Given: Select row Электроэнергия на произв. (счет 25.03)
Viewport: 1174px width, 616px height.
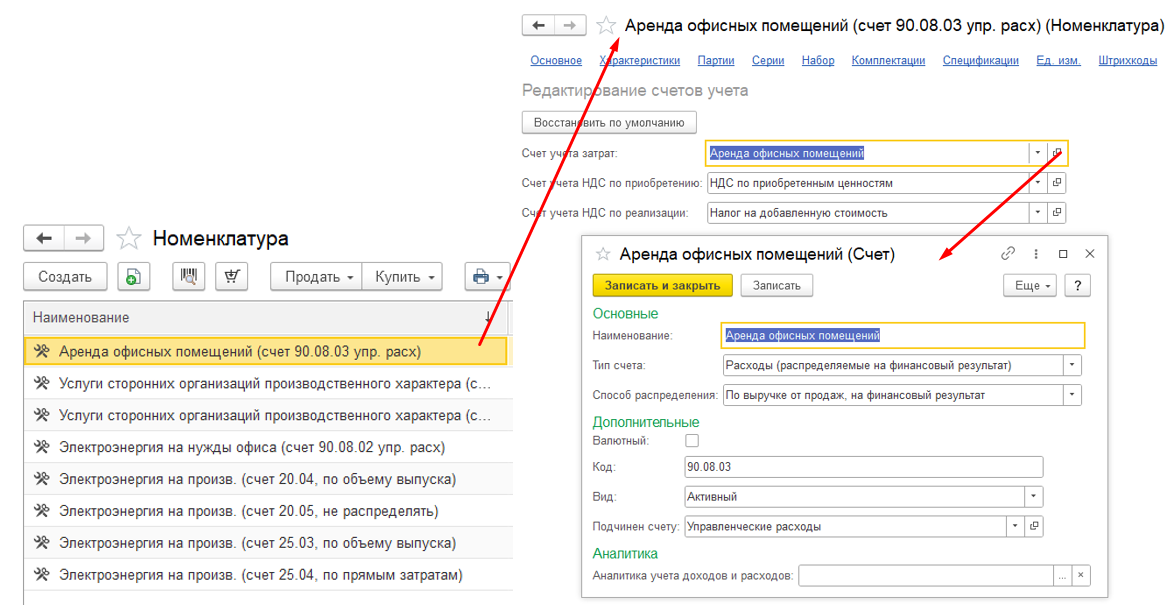Looking at the screenshot, I should [x=268, y=543].
